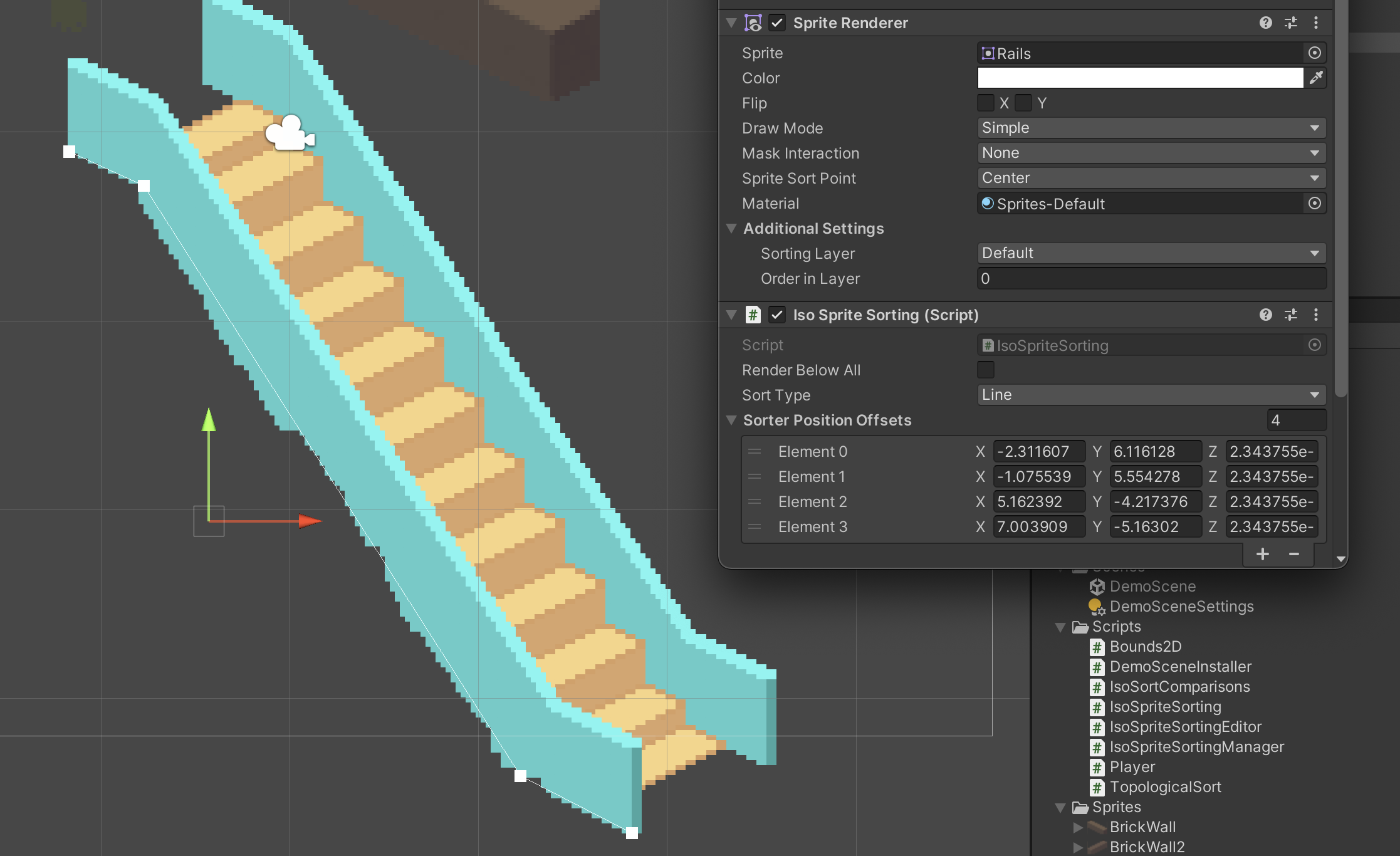Open Sprite Renderer help reference

(1265, 23)
